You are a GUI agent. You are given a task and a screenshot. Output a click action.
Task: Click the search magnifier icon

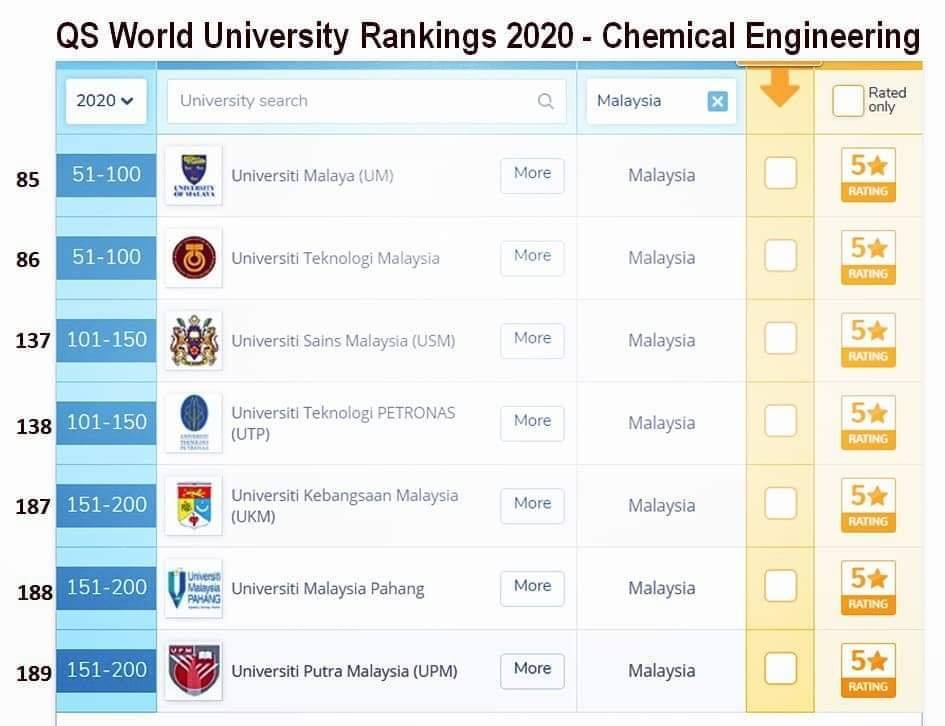tap(545, 101)
